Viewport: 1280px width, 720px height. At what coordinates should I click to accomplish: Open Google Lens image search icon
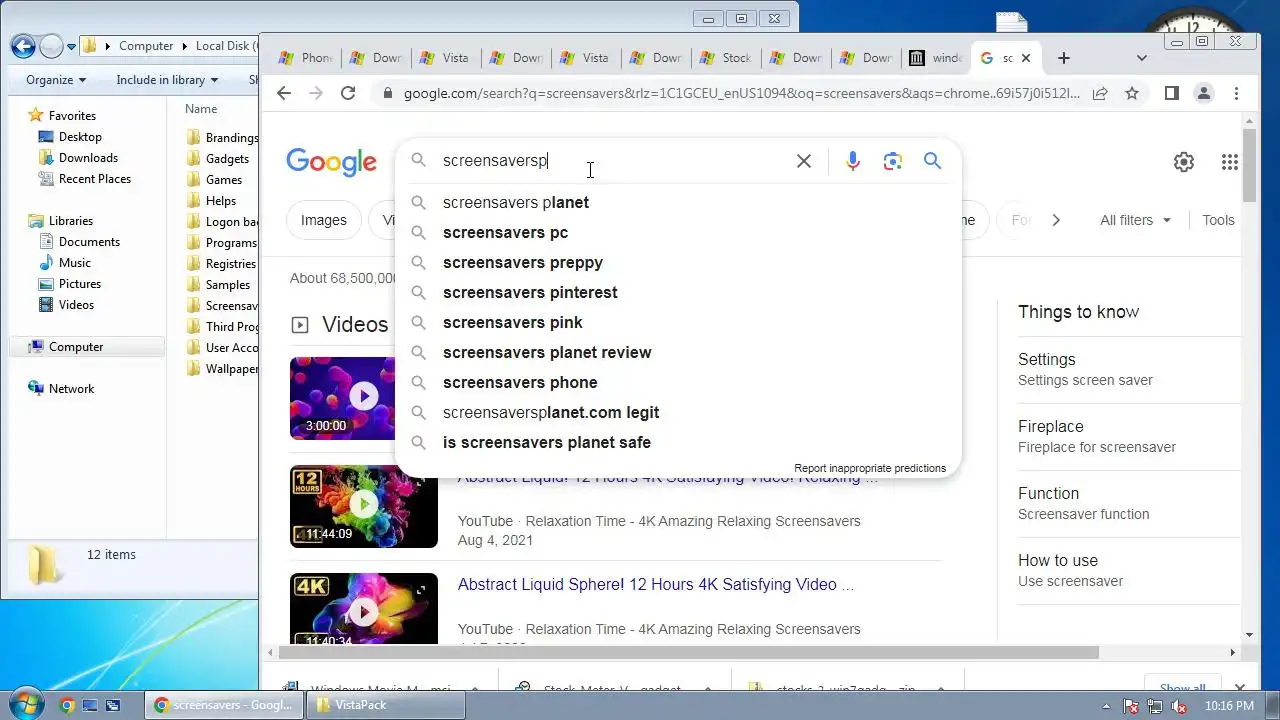pyautogui.click(x=893, y=161)
